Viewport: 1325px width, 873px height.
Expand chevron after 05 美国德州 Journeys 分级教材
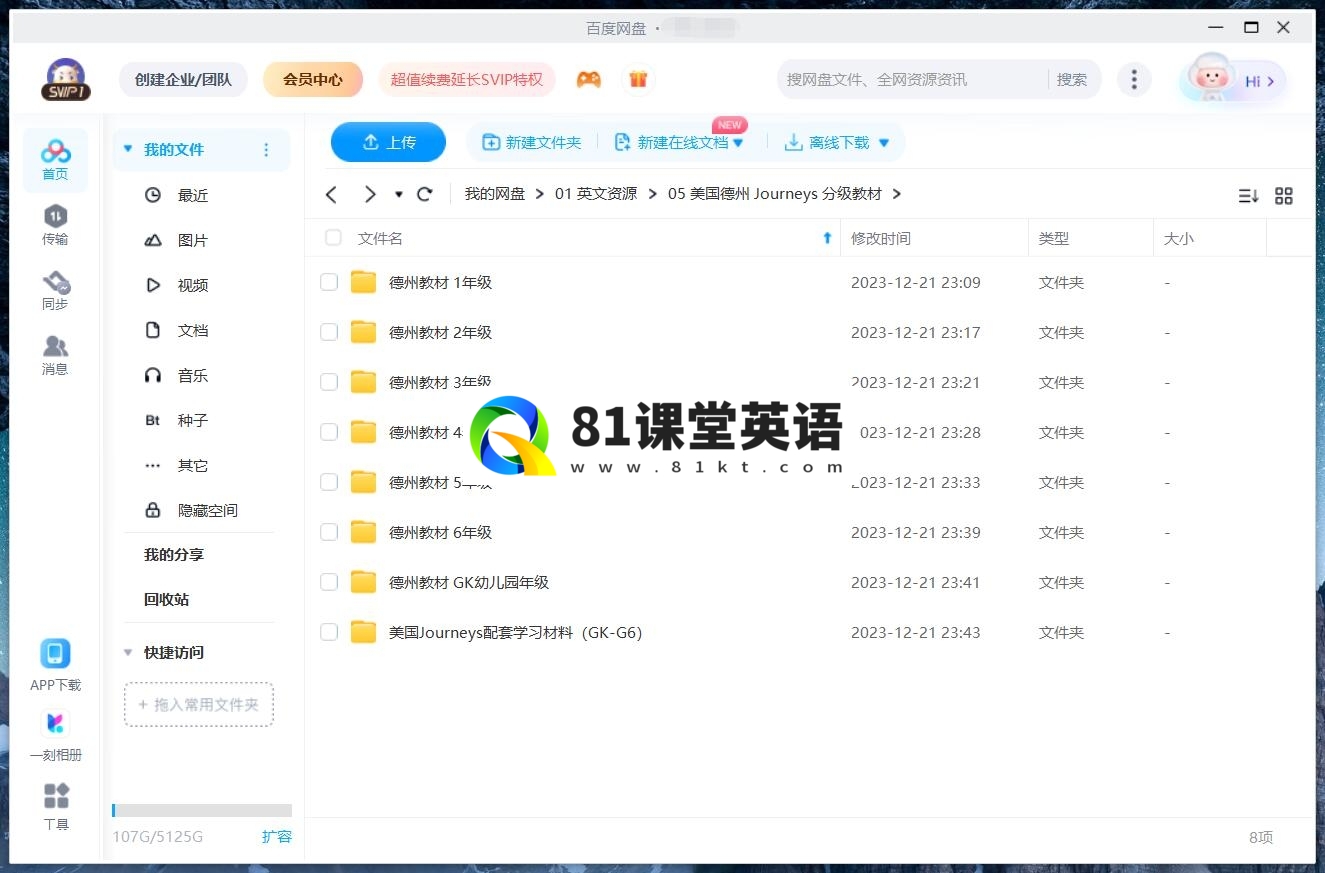click(x=896, y=194)
